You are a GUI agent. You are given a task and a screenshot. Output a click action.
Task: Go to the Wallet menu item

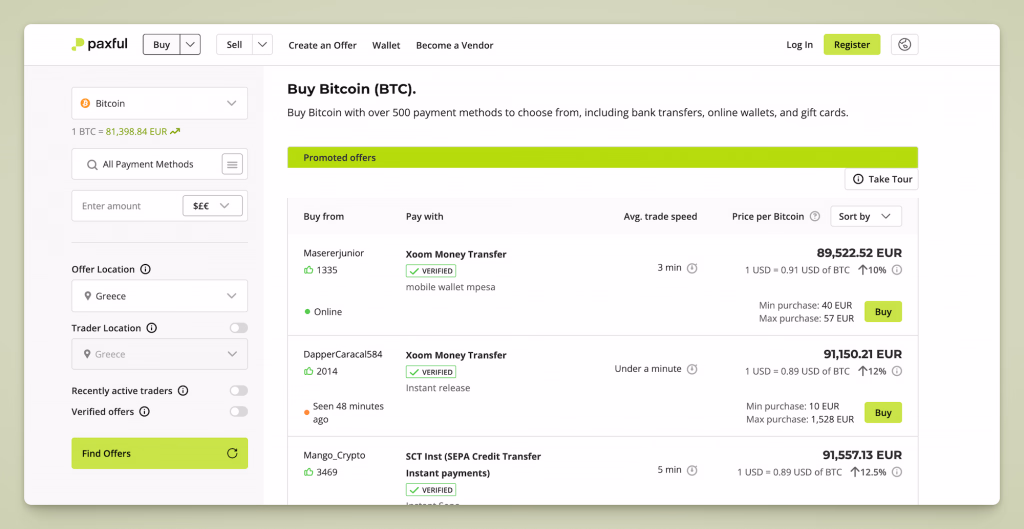coord(386,45)
